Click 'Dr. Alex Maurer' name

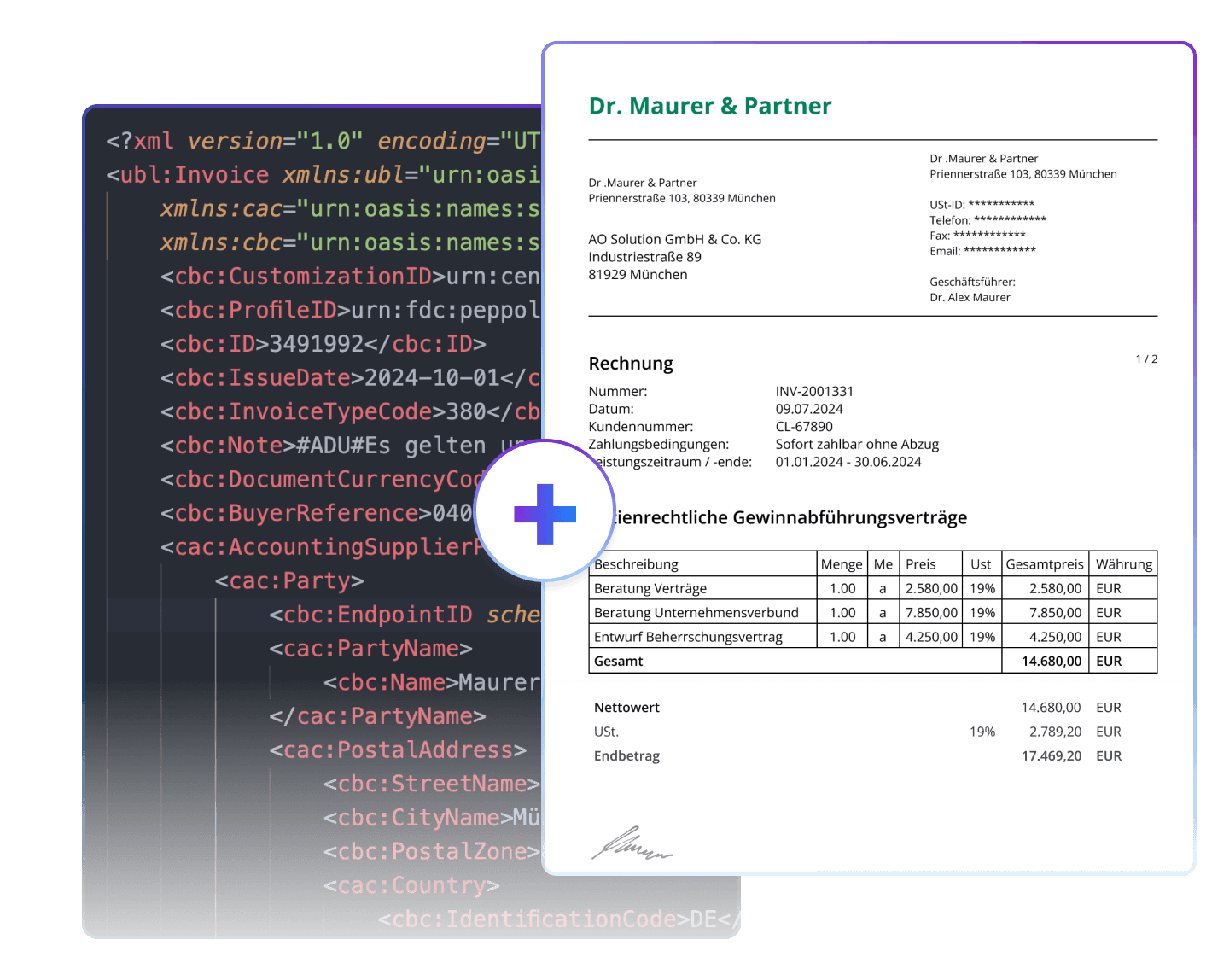(970, 297)
